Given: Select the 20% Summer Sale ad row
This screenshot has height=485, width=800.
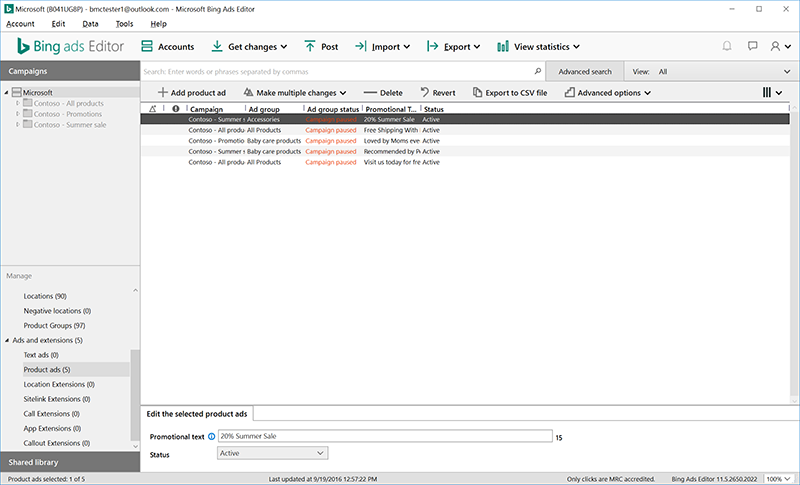Looking at the screenshot, I should pyautogui.click(x=465, y=119).
